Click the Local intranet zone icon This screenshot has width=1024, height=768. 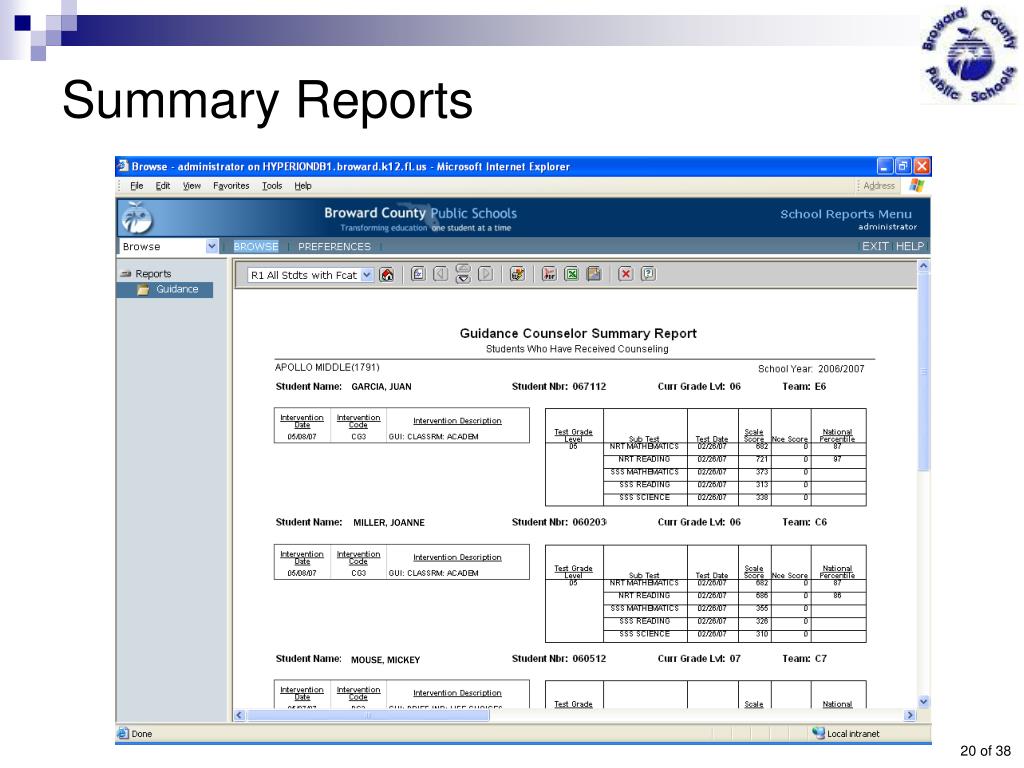coord(818,733)
